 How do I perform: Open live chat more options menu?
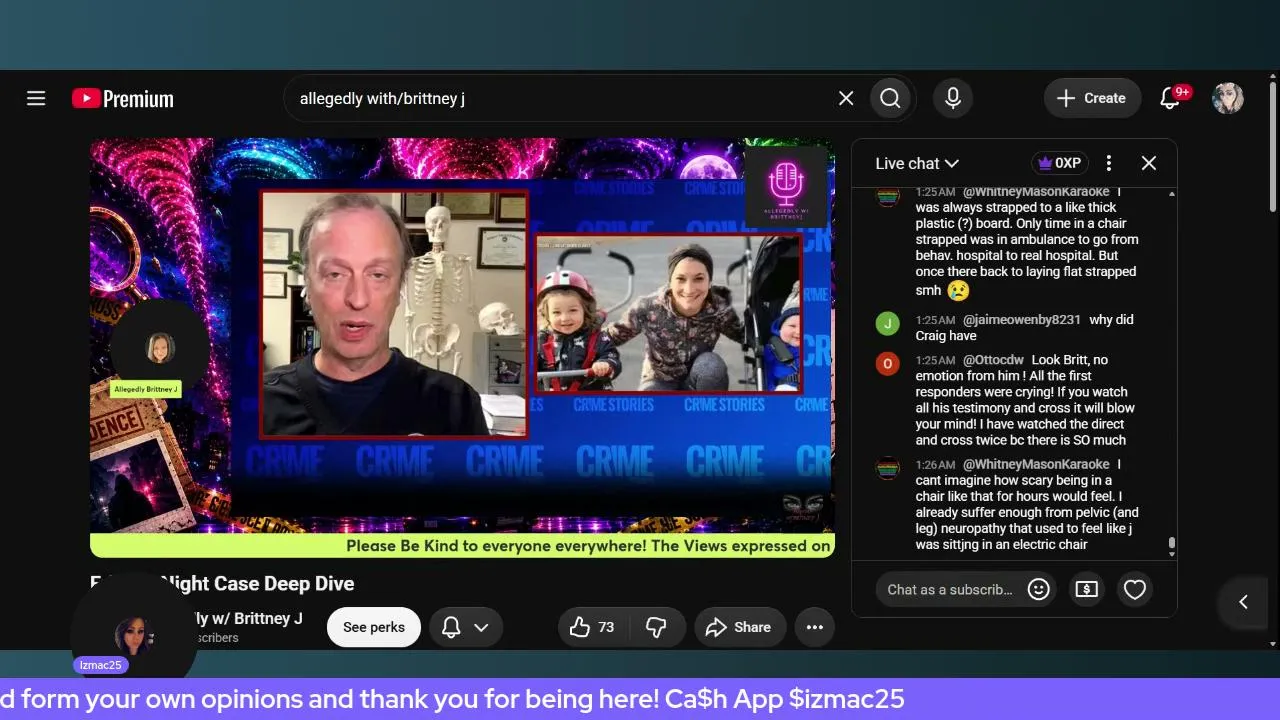tap(1108, 163)
